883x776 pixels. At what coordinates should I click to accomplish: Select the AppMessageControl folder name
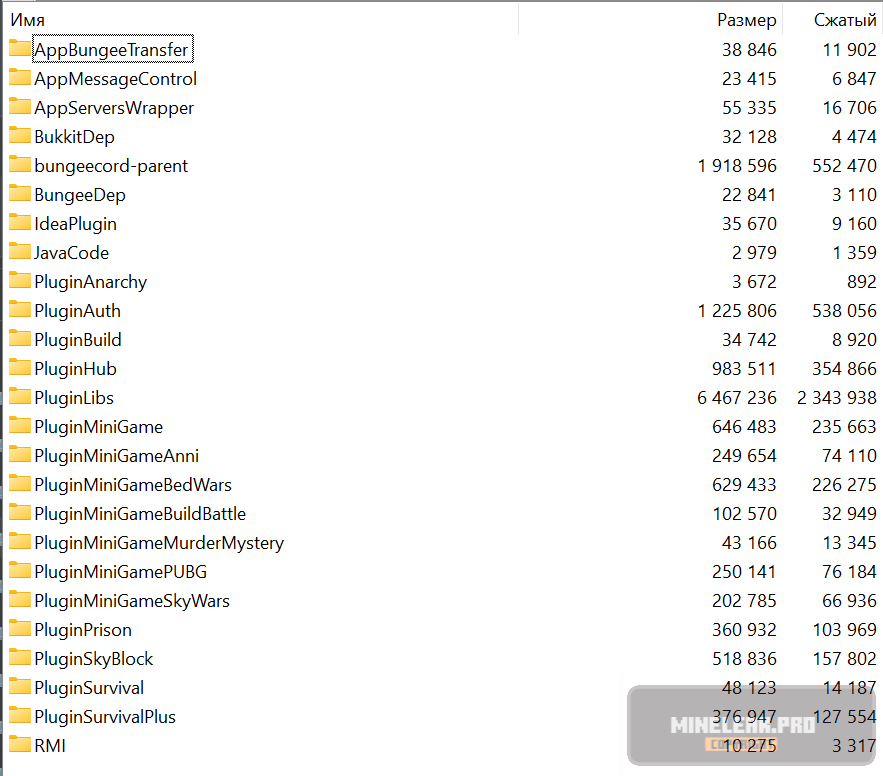pyautogui.click(x=115, y=79)
